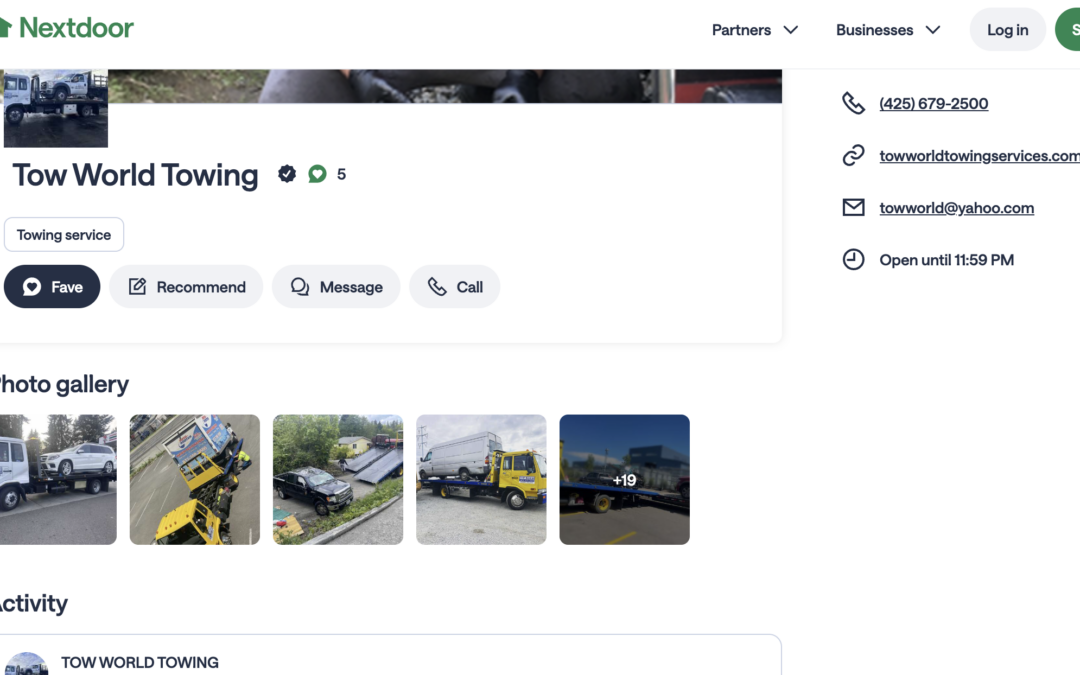
Task: Click the TOW WORLD TOWING activity post author
Action: coord(140,663)
